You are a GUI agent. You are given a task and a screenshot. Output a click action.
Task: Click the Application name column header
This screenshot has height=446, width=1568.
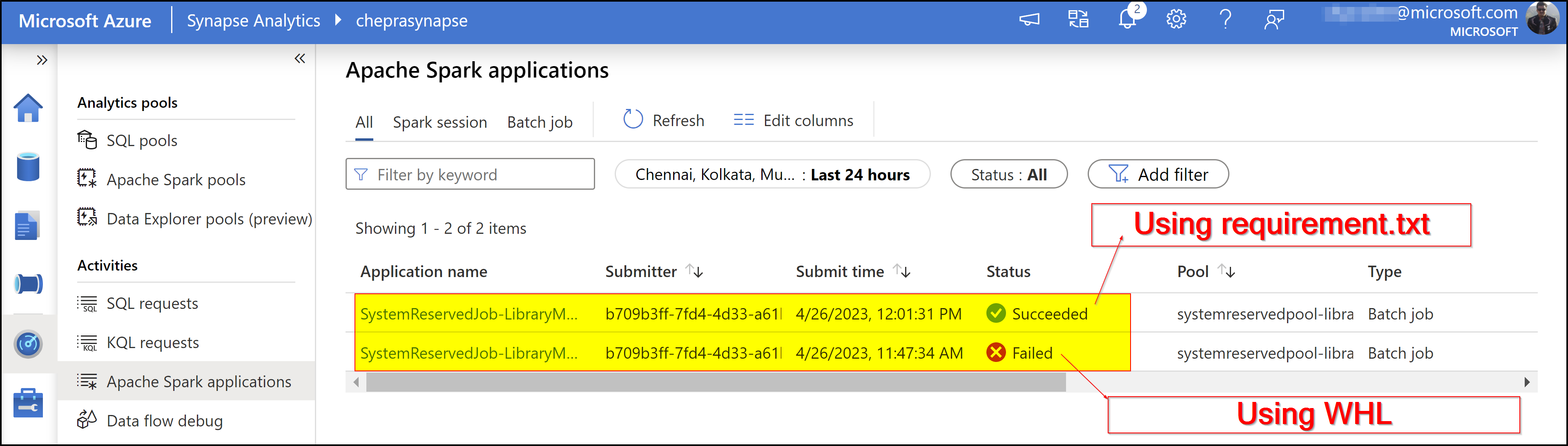(x=424, y=271)
